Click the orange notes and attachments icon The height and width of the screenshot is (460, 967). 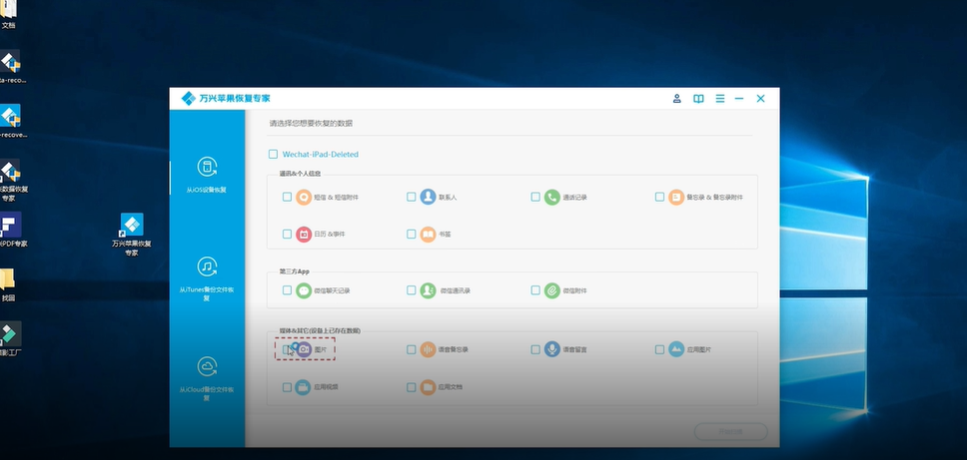[x=677, y=197]
